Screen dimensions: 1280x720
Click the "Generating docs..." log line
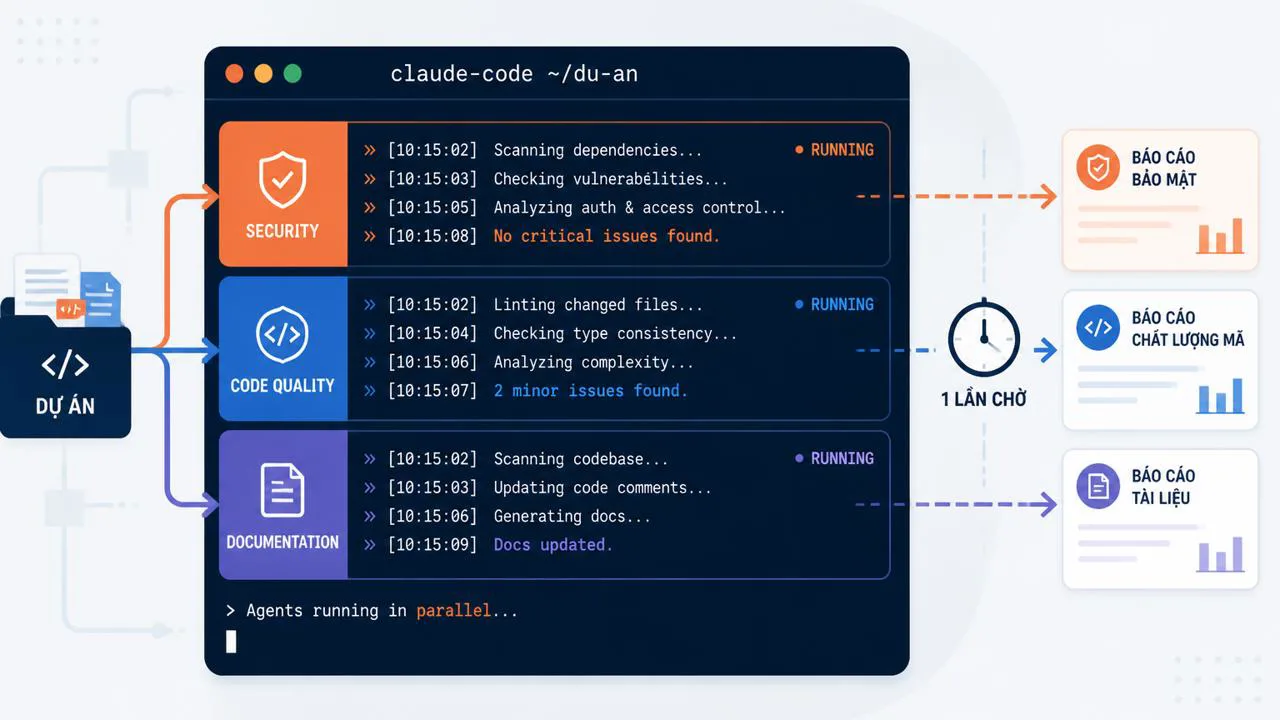point(572,516)
